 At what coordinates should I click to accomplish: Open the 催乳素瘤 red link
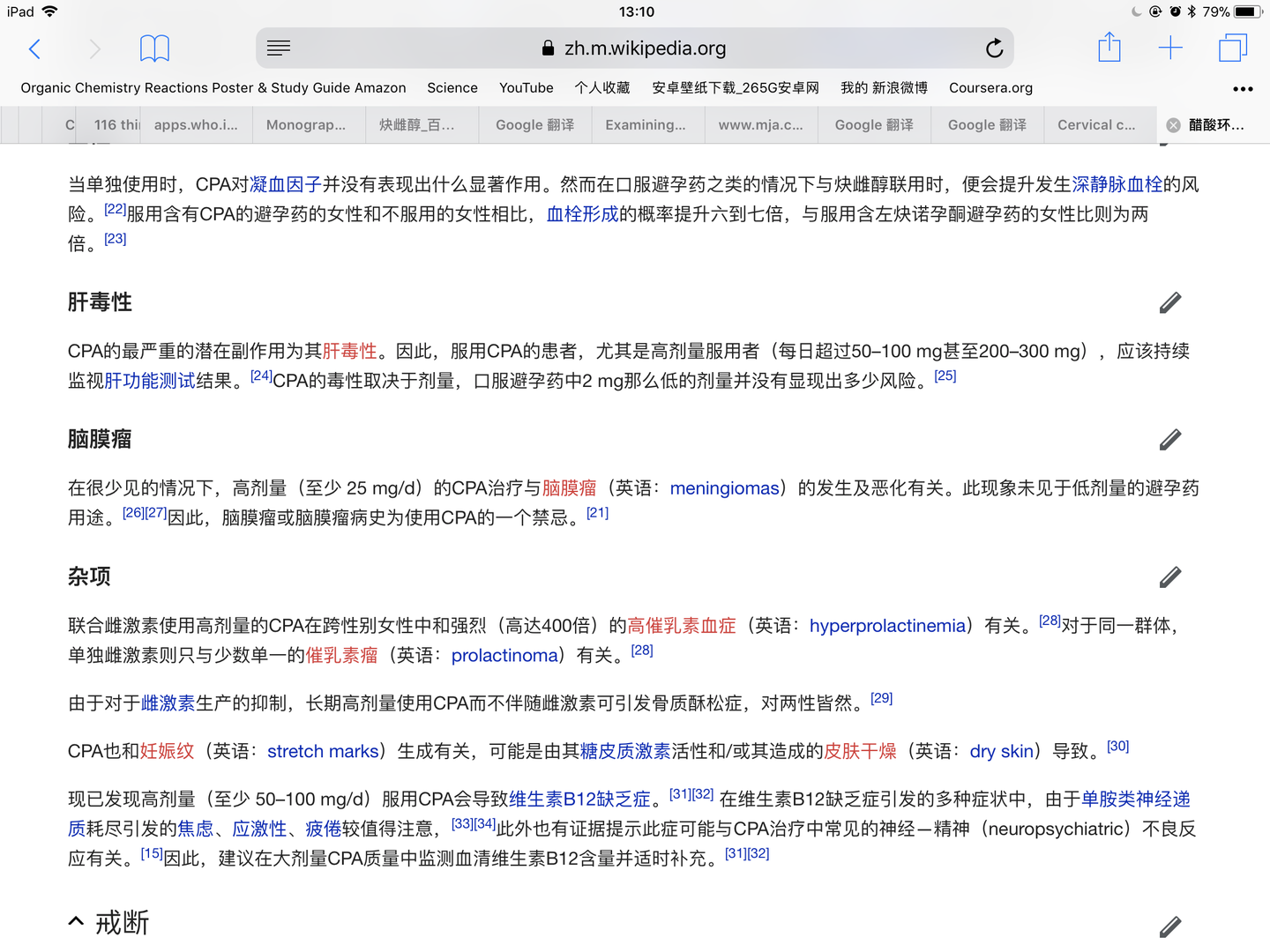pos(341,656)
